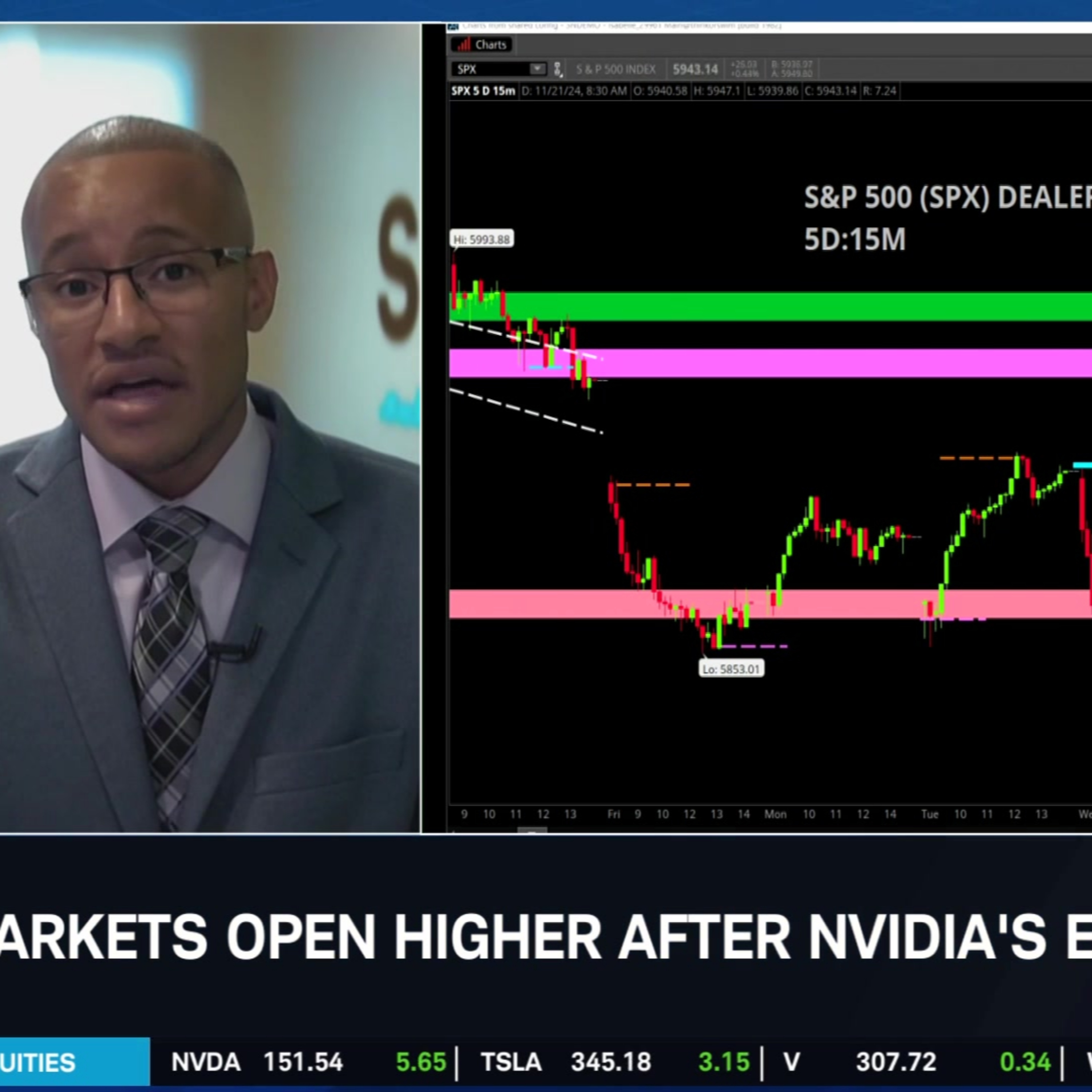Screen dimensions: 1092x1092
Task: Click the SPX symbol entry field
Action: tap(491, 70)
